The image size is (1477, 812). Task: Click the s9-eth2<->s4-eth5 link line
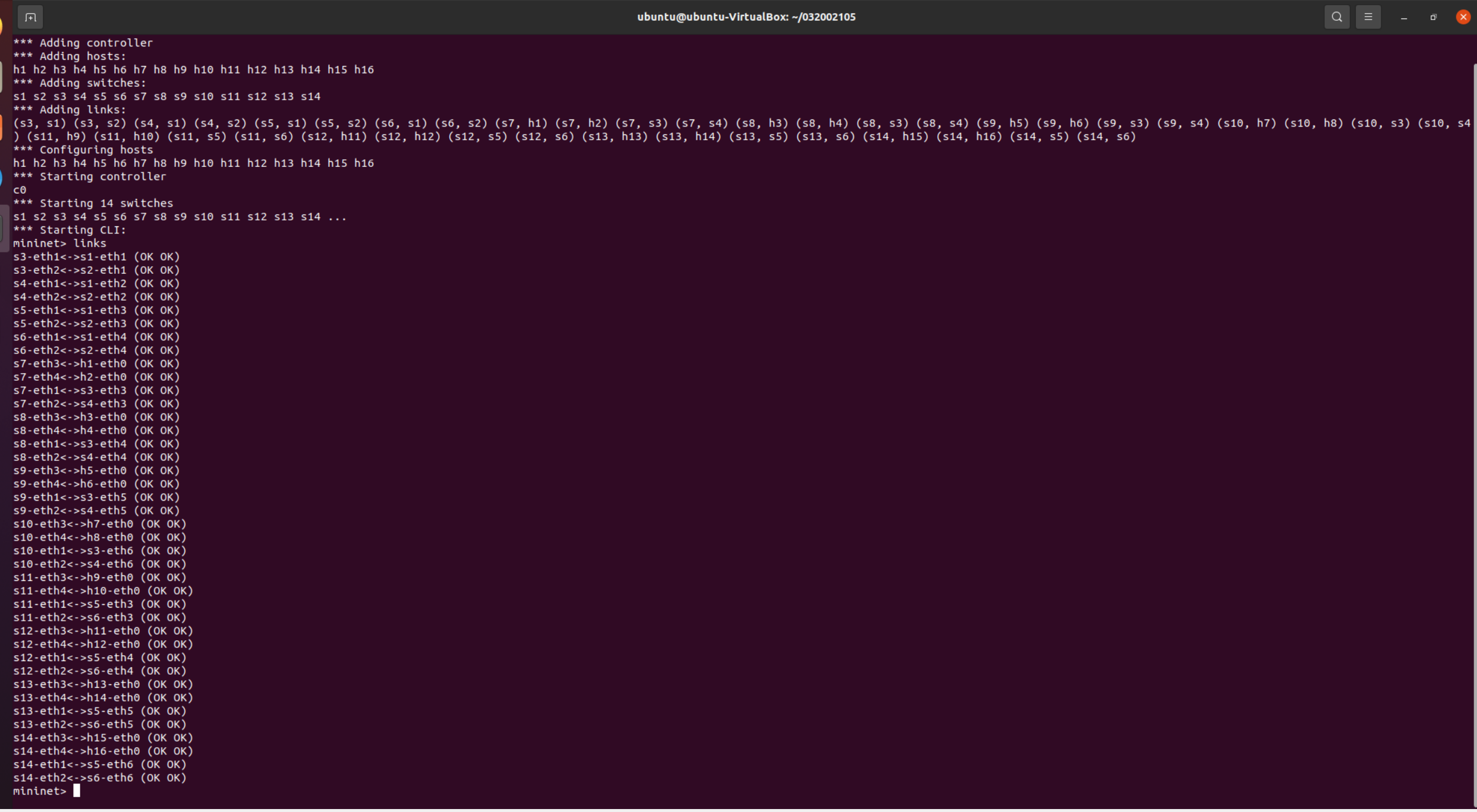96,511
